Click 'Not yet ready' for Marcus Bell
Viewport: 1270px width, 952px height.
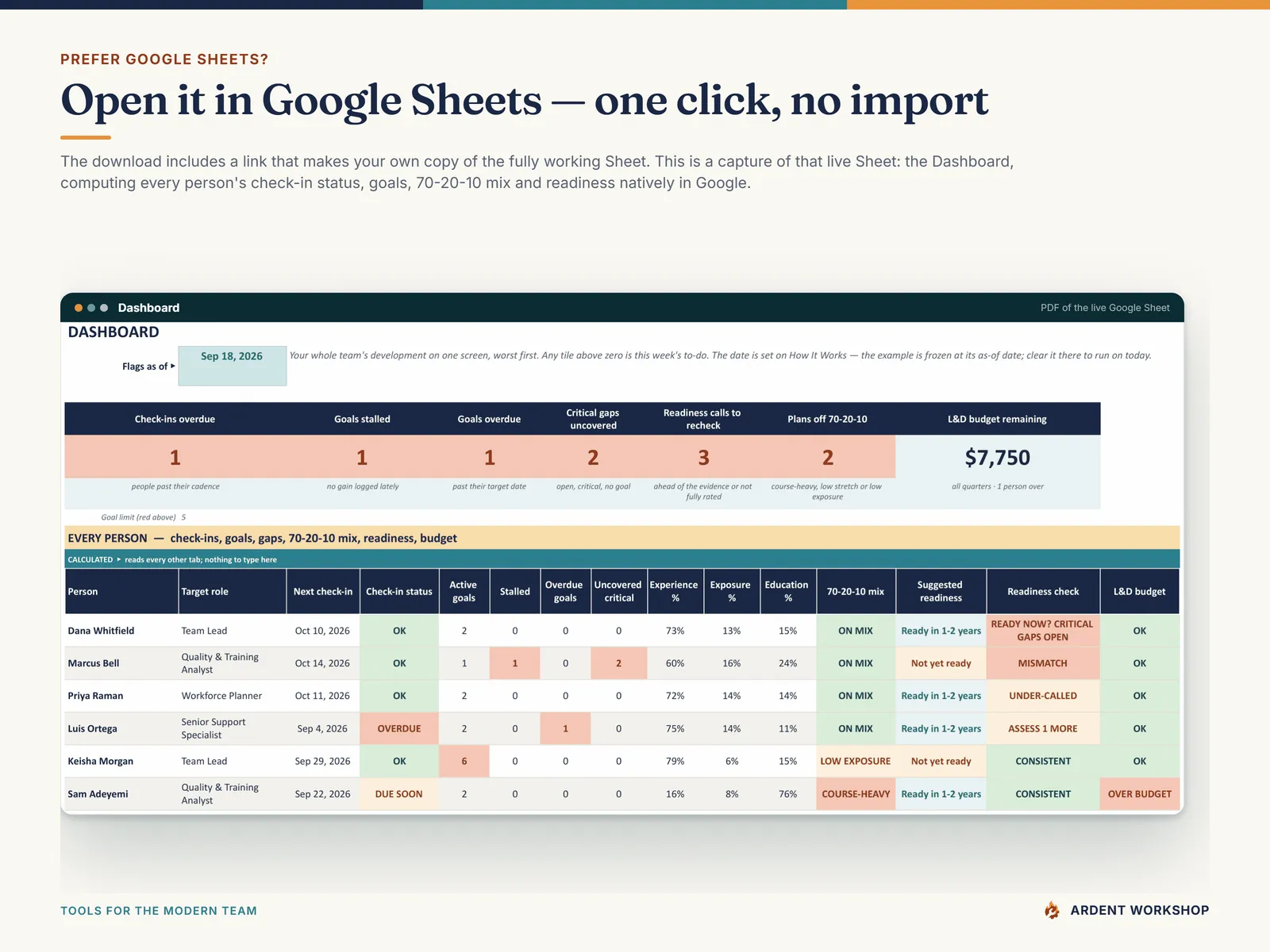(941, 663)
